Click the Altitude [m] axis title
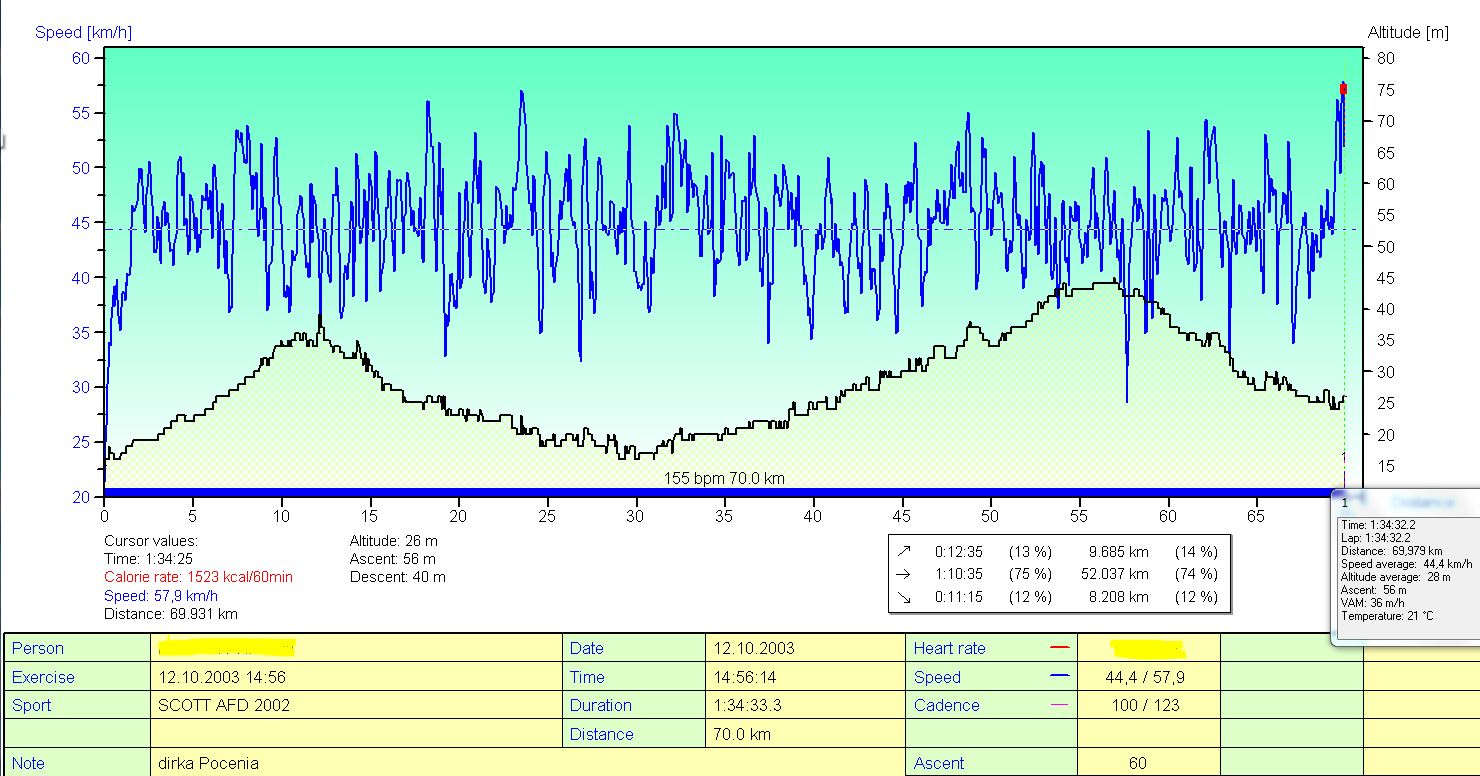Viewport: 1480px width, 776px height. [x=1408, y=33]
